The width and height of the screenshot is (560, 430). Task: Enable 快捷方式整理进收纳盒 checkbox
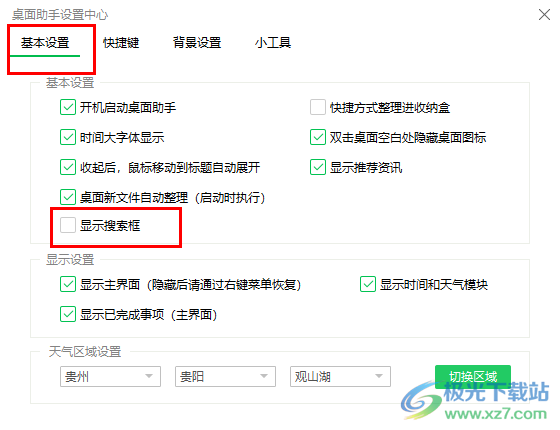(x=318, y=107)
